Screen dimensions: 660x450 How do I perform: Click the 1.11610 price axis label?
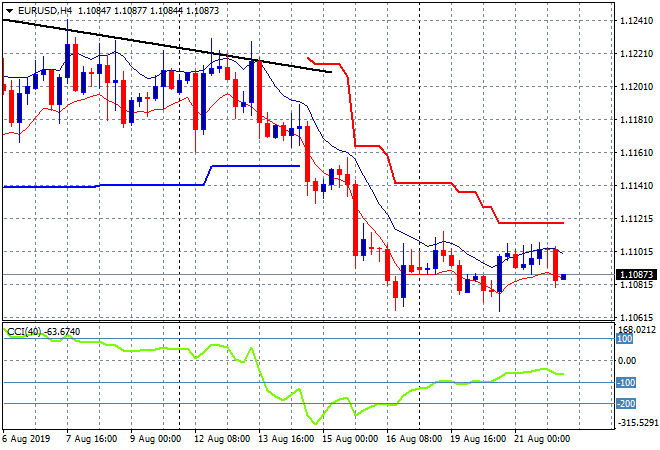(x=637, y=152)
